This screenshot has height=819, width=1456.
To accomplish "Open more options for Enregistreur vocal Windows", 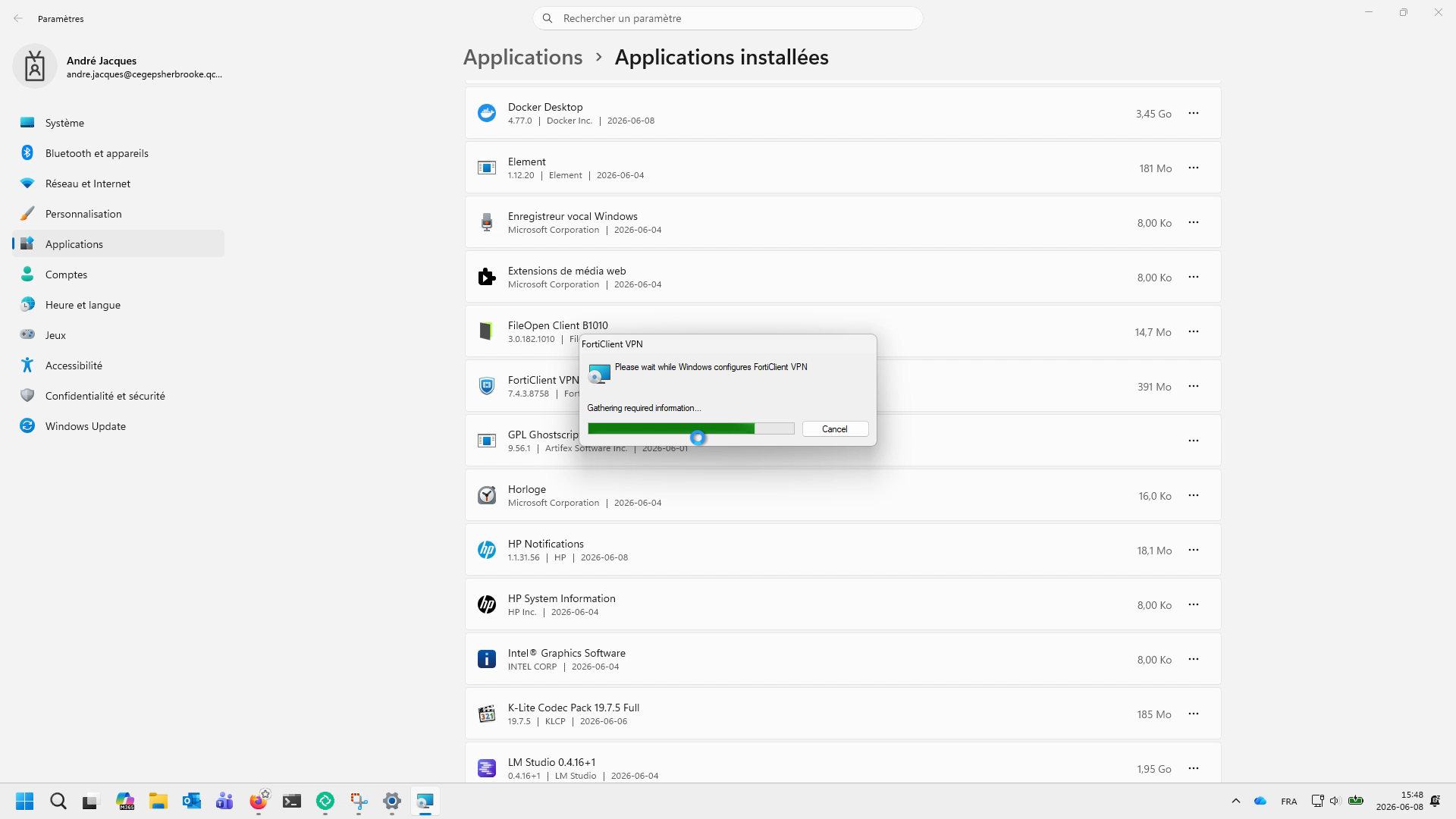I will [1194, 222].
